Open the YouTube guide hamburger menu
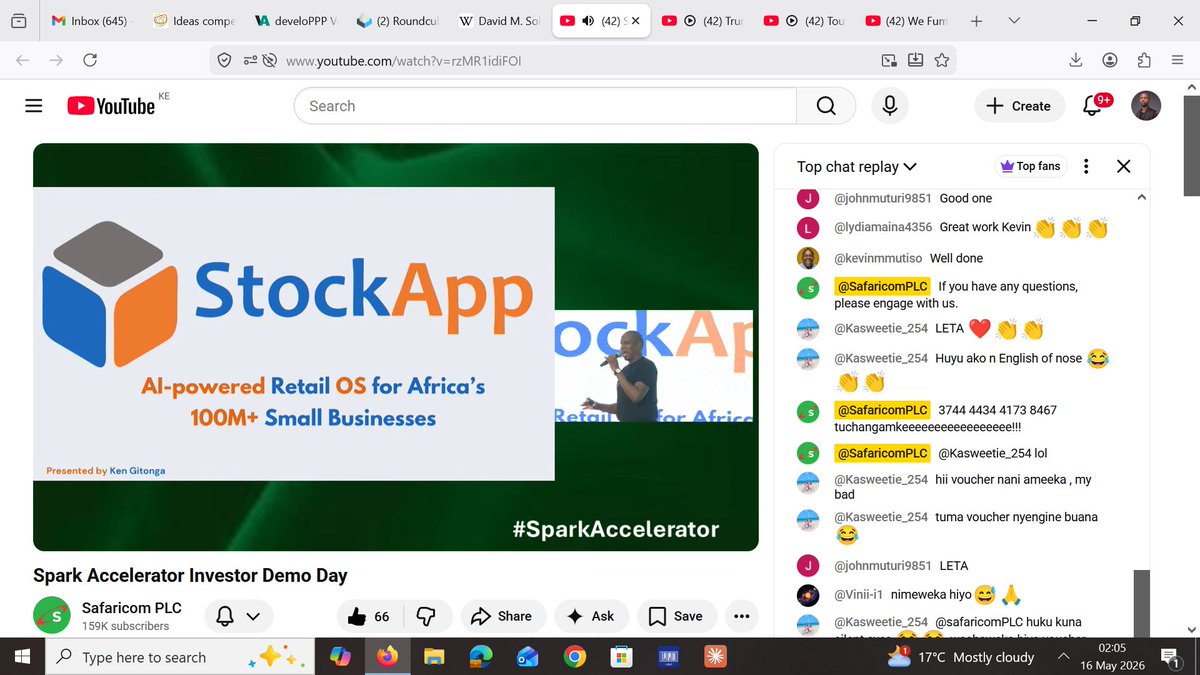The height and width of the screenshot is (675, 1200). pos(34,106)
